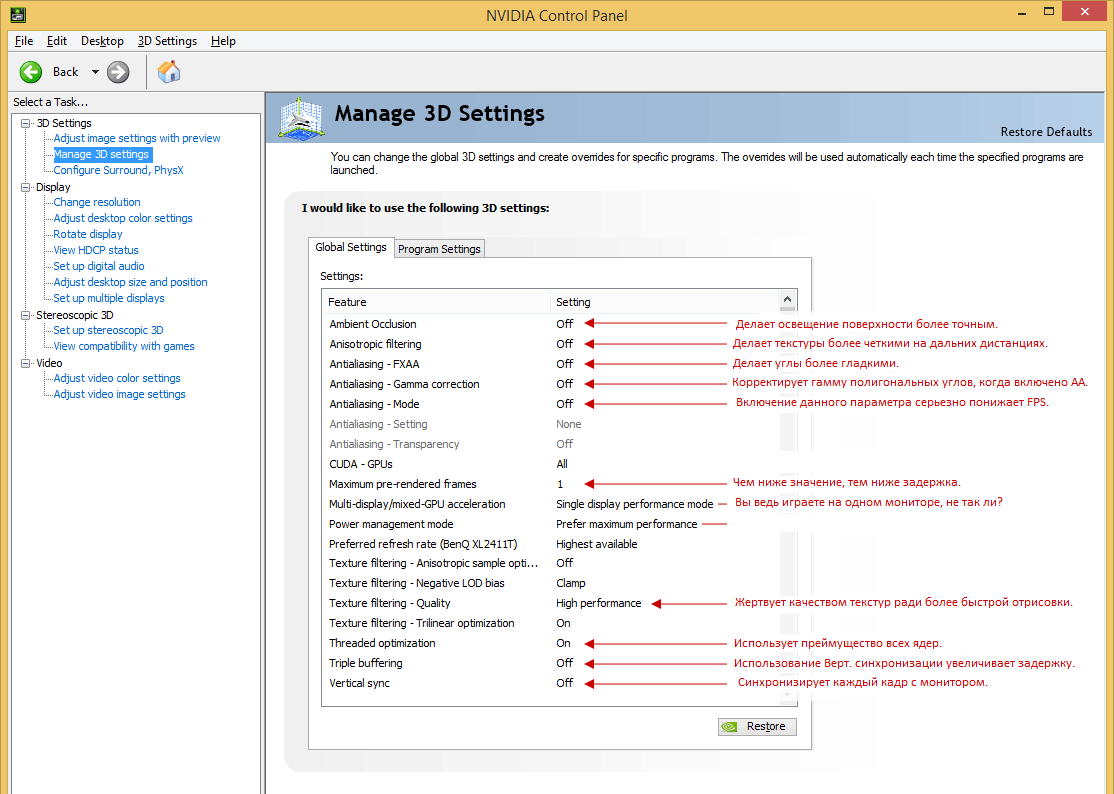
Task: Open the Help menu
Action: [x=223, y=41]
